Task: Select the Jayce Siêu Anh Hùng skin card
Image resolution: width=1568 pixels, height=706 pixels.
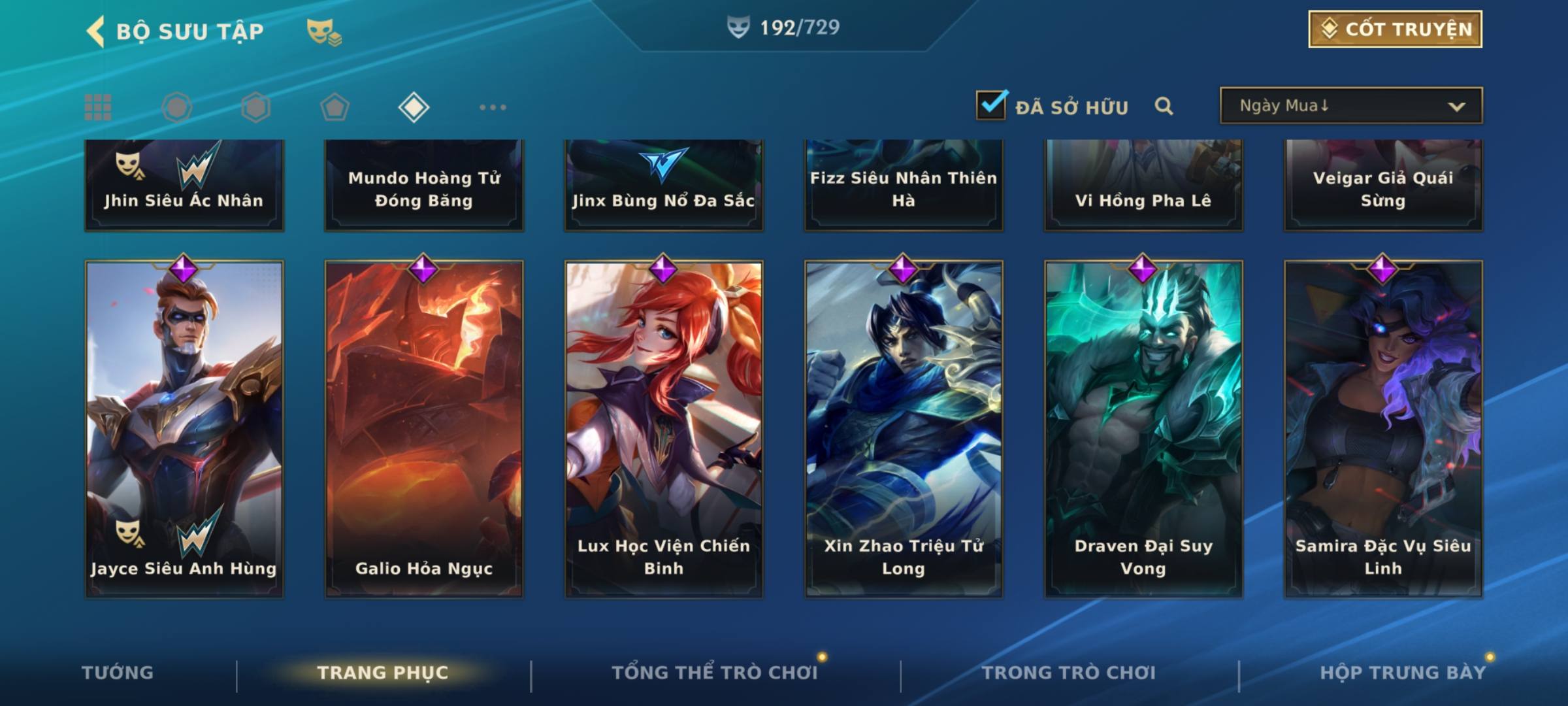Action: pos(184,428)
